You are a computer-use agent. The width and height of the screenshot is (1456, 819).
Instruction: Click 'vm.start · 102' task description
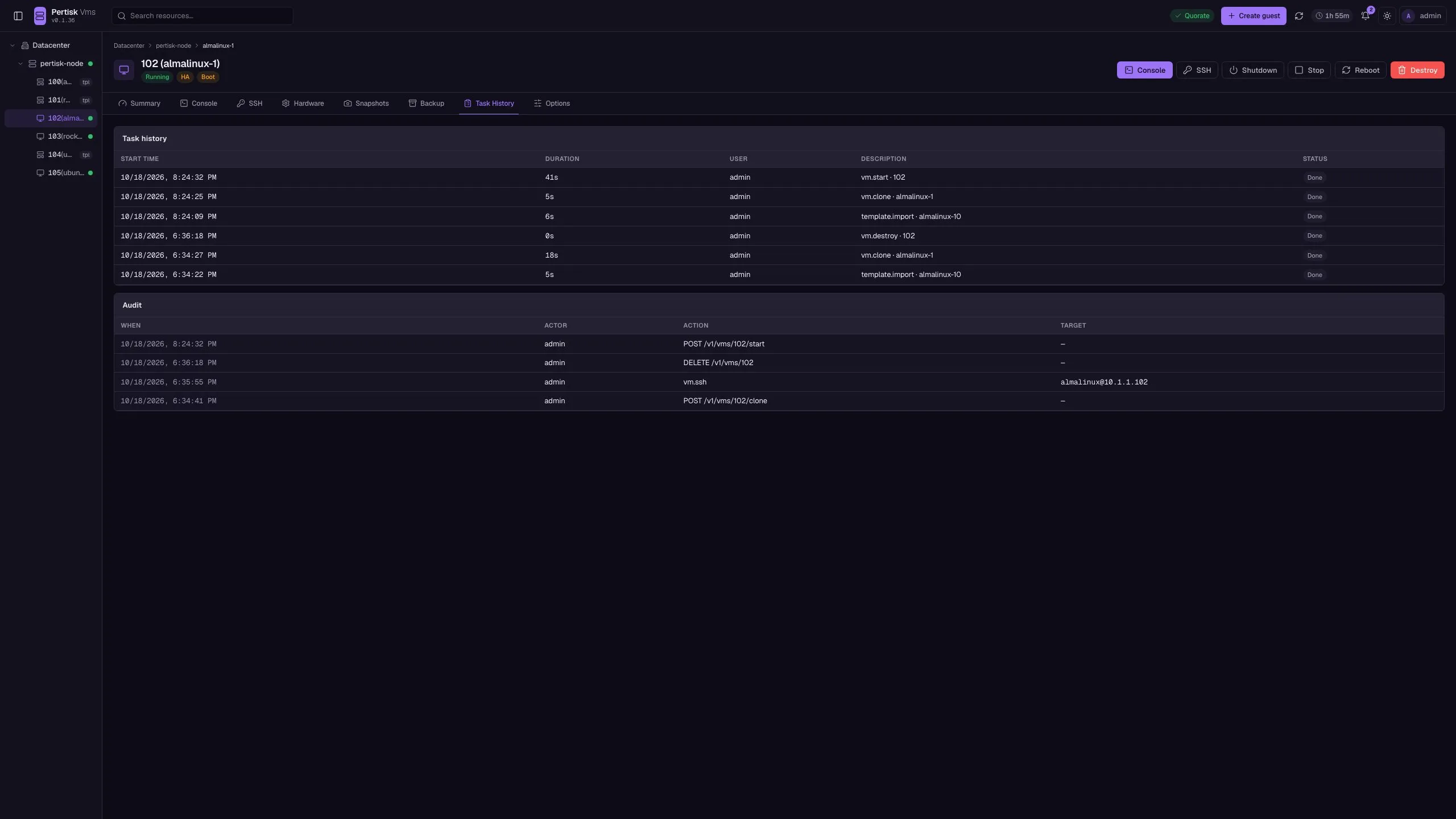point(883,177)
